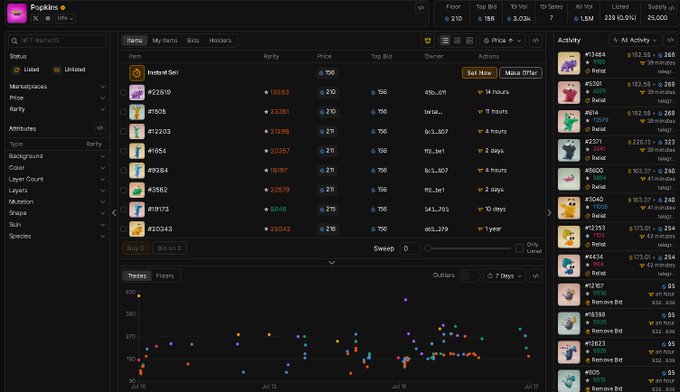Viewport: 680px width, 392px height.
Task: Click the search magnifier icon
Action: pos(14,41)
